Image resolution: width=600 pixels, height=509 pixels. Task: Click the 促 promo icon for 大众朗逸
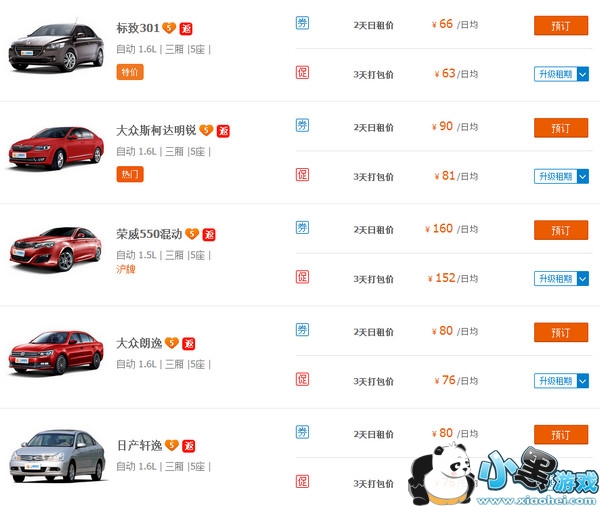click(x=302, y=379)
